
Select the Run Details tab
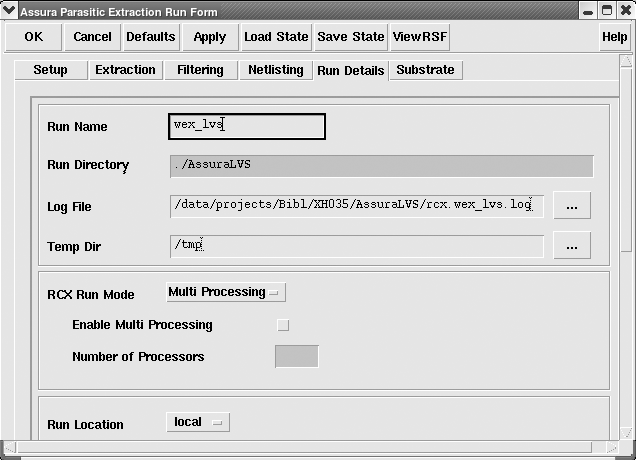click(351, 71)
